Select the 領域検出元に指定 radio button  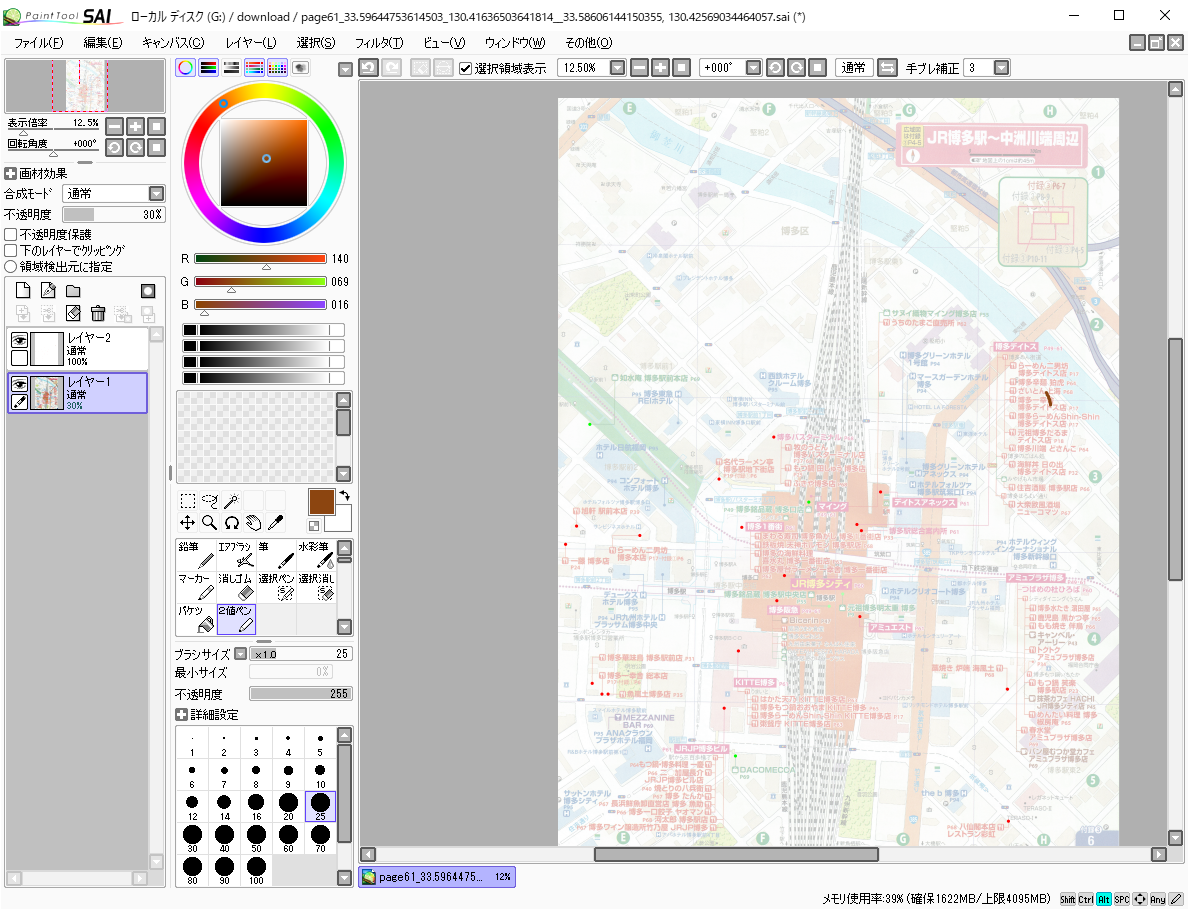tap(11, 267)
